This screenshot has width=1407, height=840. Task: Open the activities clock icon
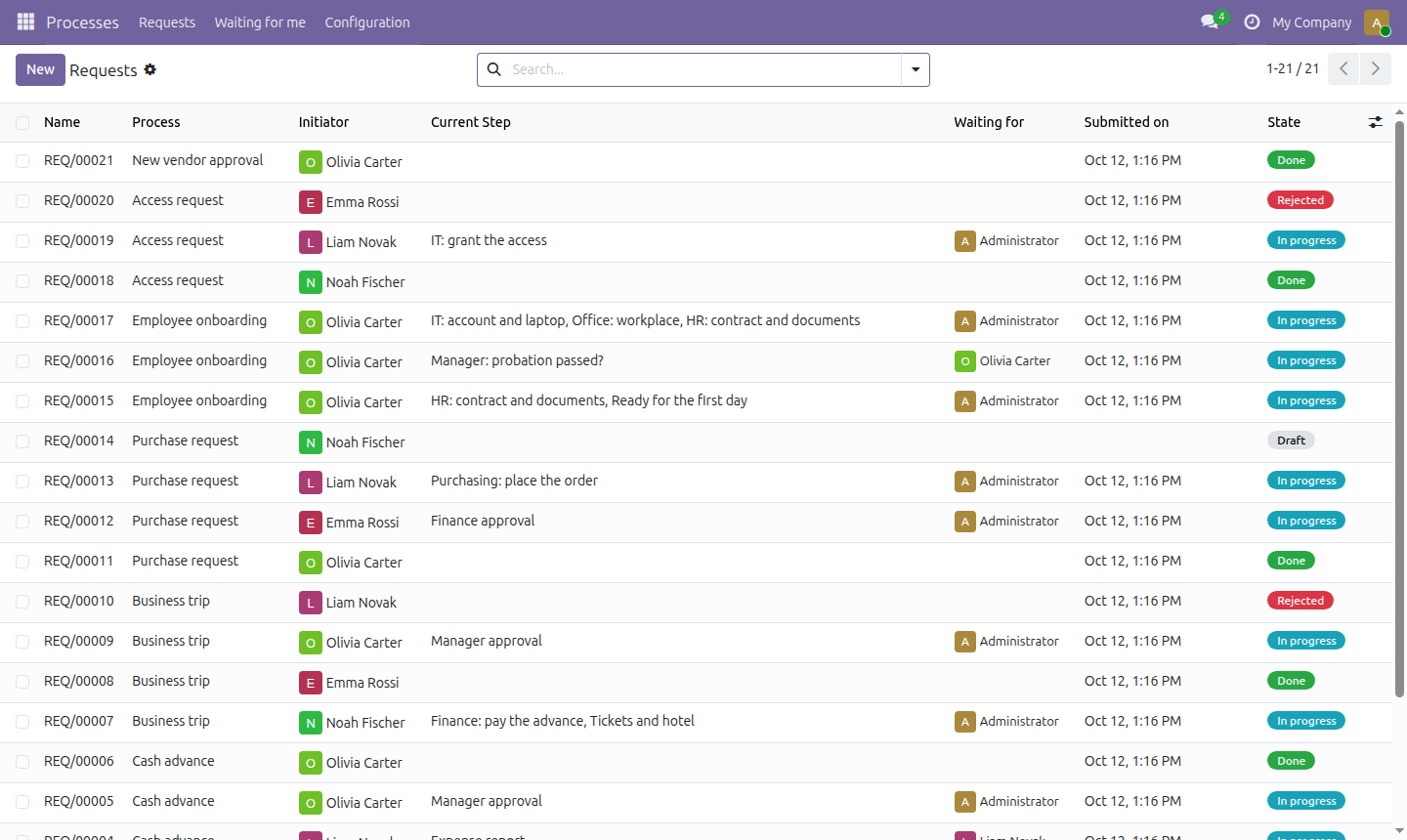click(1252, 21)
